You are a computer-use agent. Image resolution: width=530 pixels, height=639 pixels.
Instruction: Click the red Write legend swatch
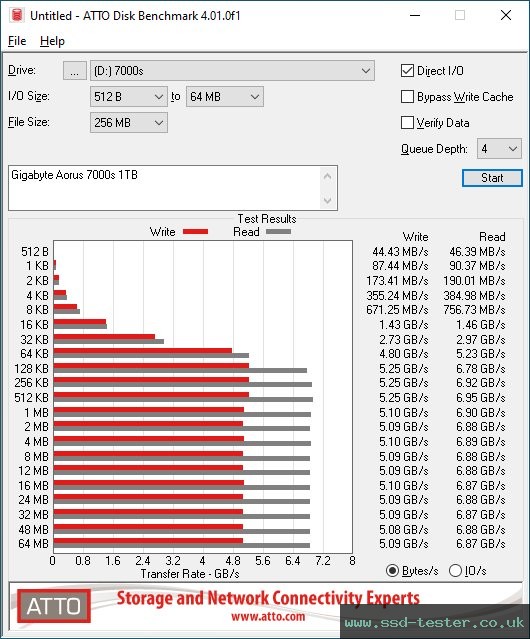pyautogui.click(x=196, y=232)
